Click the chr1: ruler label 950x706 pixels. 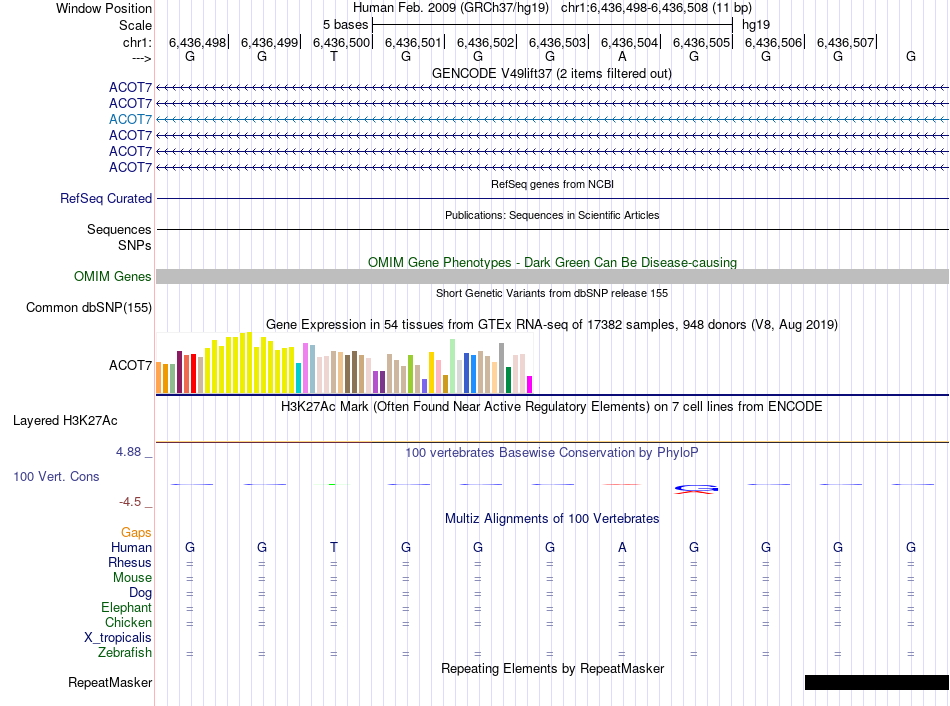(137, 42)
